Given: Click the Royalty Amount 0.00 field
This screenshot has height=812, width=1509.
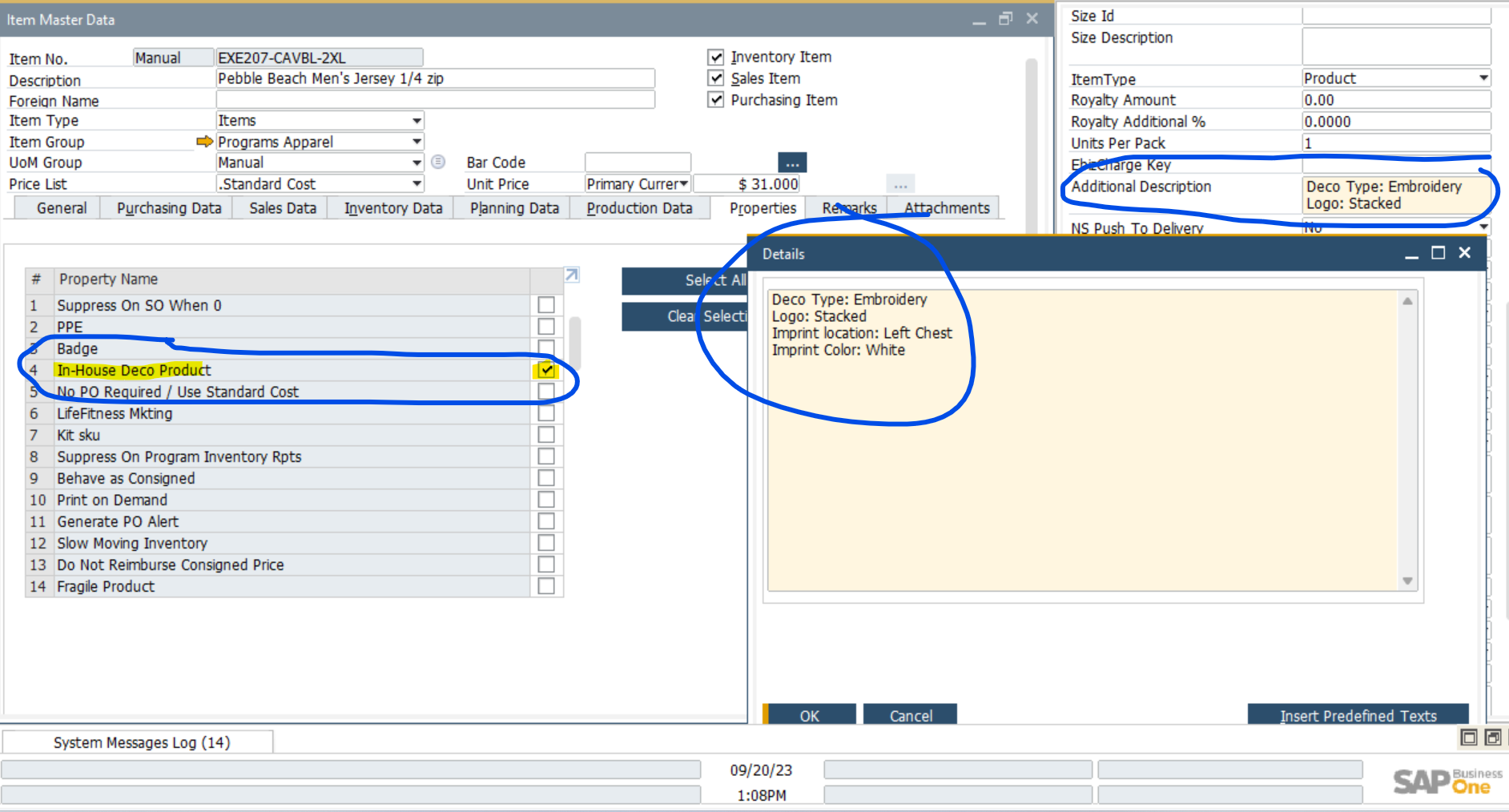Looking at the screenshot, I should coord(1396,100).
